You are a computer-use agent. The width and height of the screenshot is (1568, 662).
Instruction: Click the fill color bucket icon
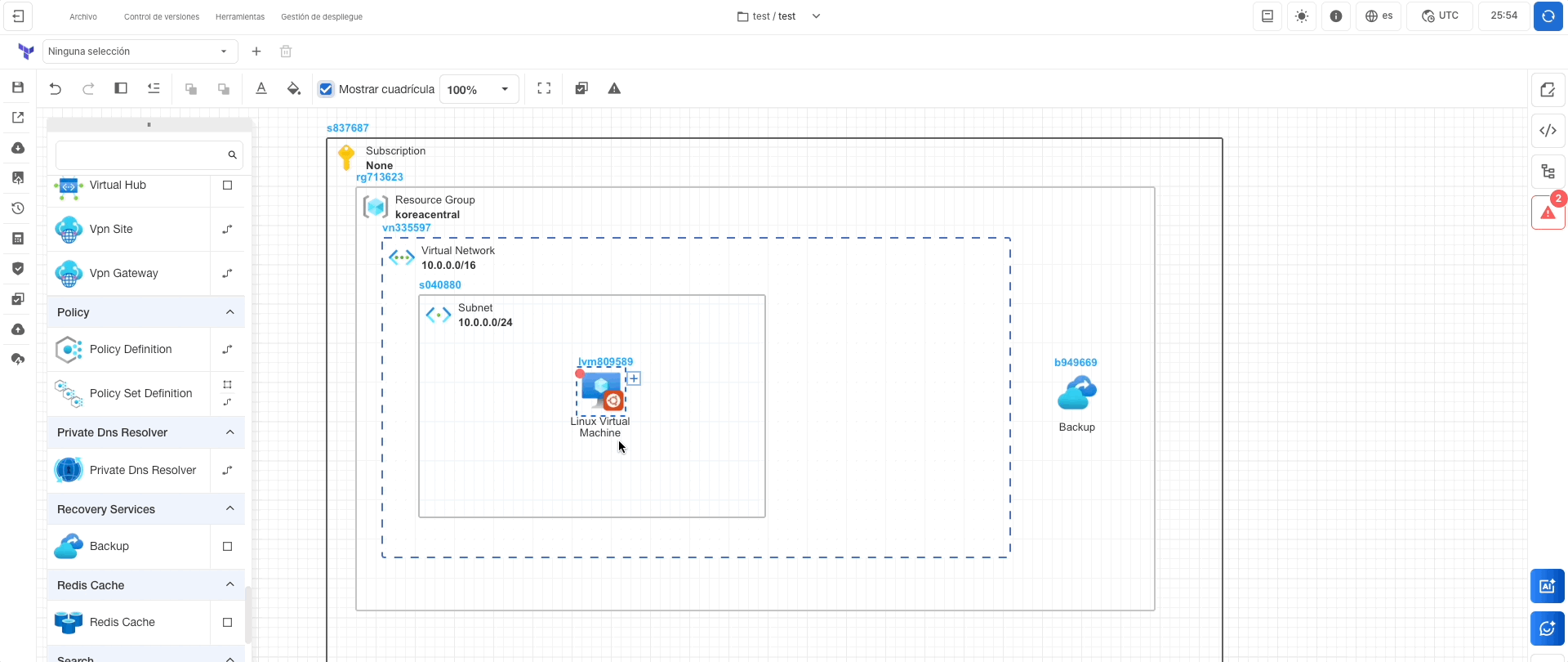point(294,89)
